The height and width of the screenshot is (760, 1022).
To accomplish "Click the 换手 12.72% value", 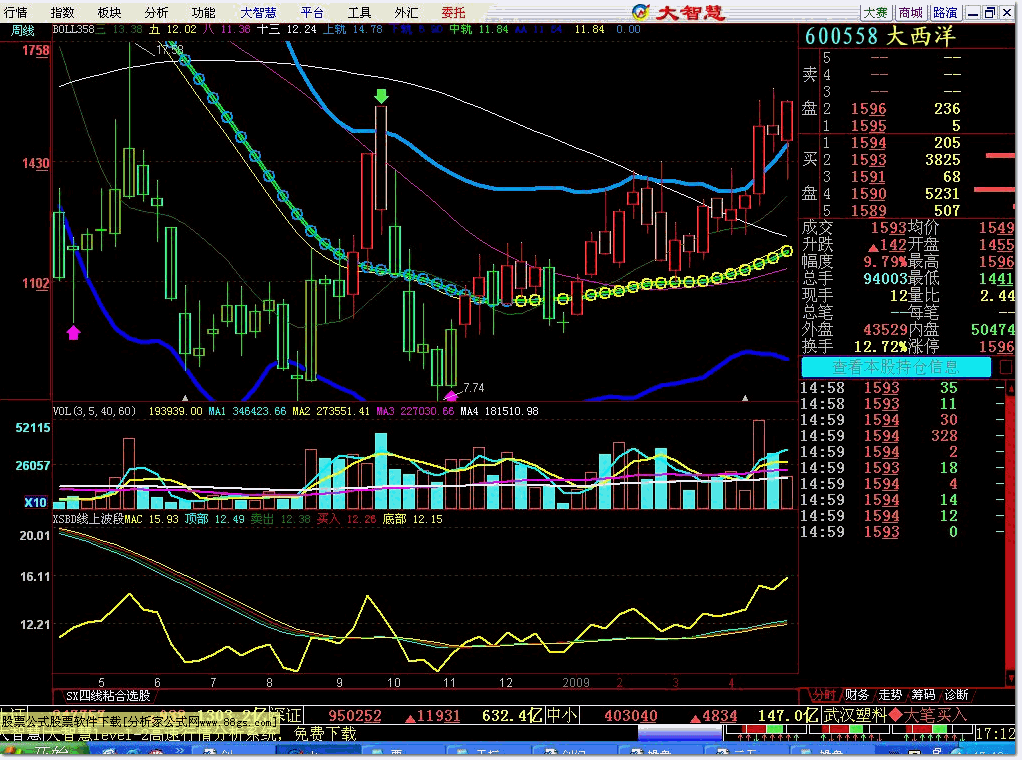I will click(x=881, y=346).
